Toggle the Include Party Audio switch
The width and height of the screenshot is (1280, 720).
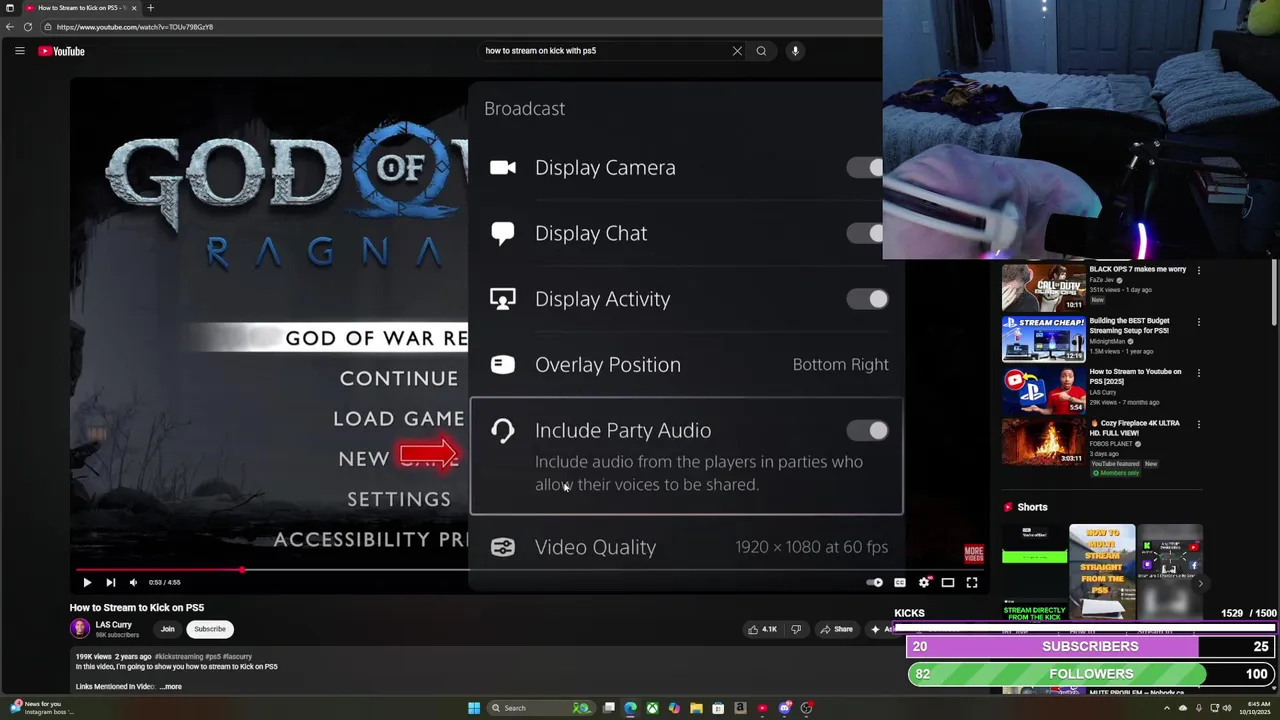[868, 430]
